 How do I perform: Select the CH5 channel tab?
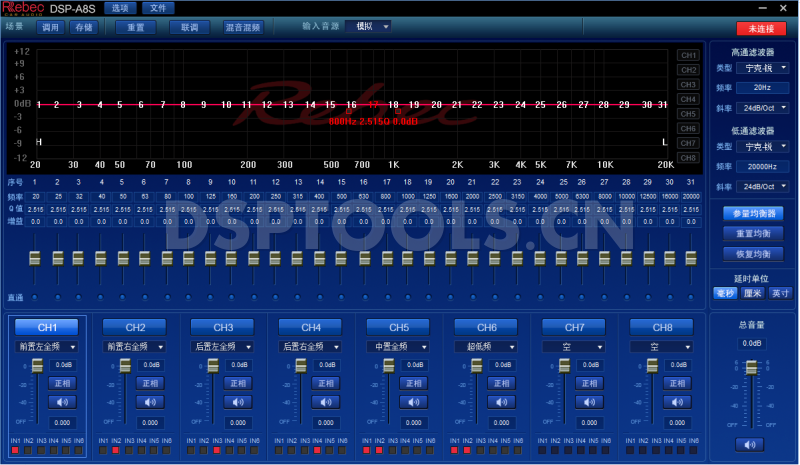click(398, 327)
